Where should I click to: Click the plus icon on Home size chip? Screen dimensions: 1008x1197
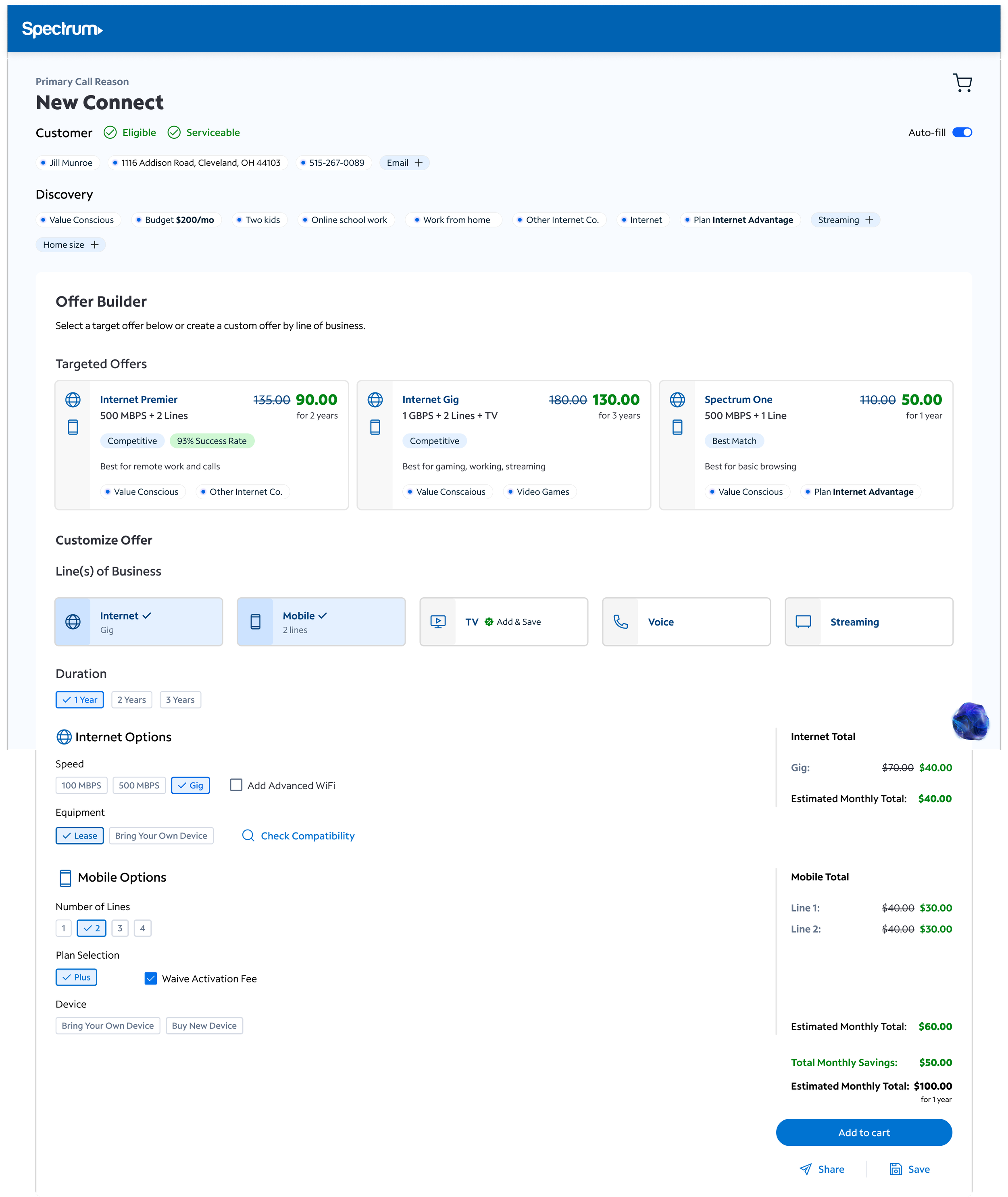(x=95, y=245)
